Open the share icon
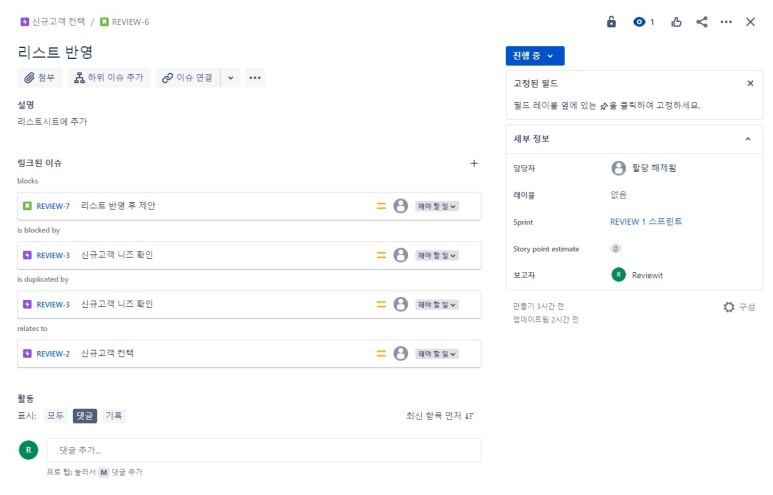This screenshot has height=495, width=773. (702, 21)
